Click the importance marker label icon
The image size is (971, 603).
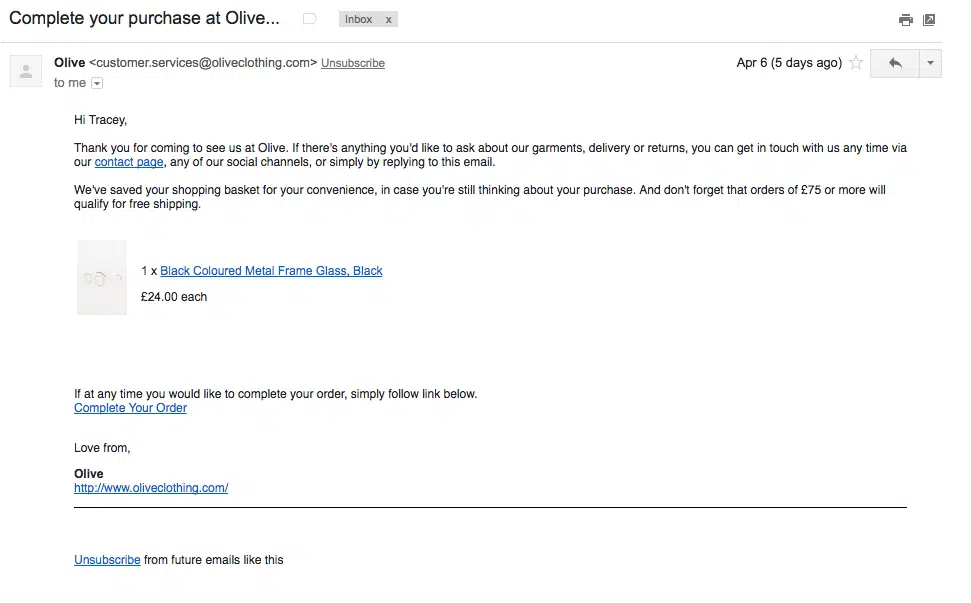(x=309, y=19)
